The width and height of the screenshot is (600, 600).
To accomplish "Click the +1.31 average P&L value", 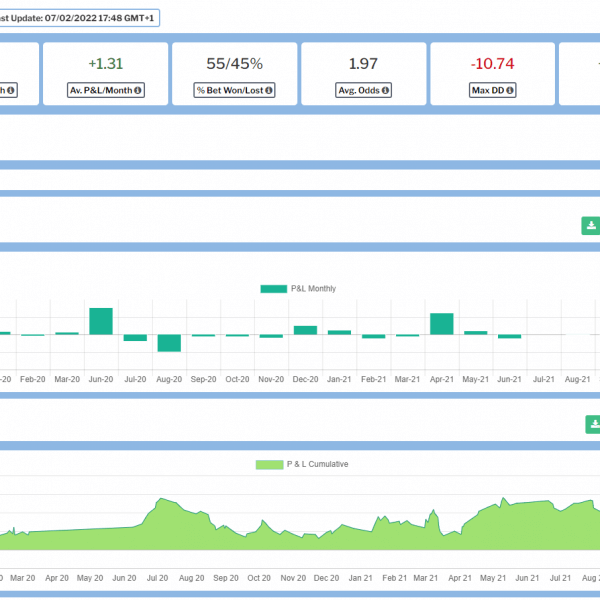I will (x=106, y=64).
